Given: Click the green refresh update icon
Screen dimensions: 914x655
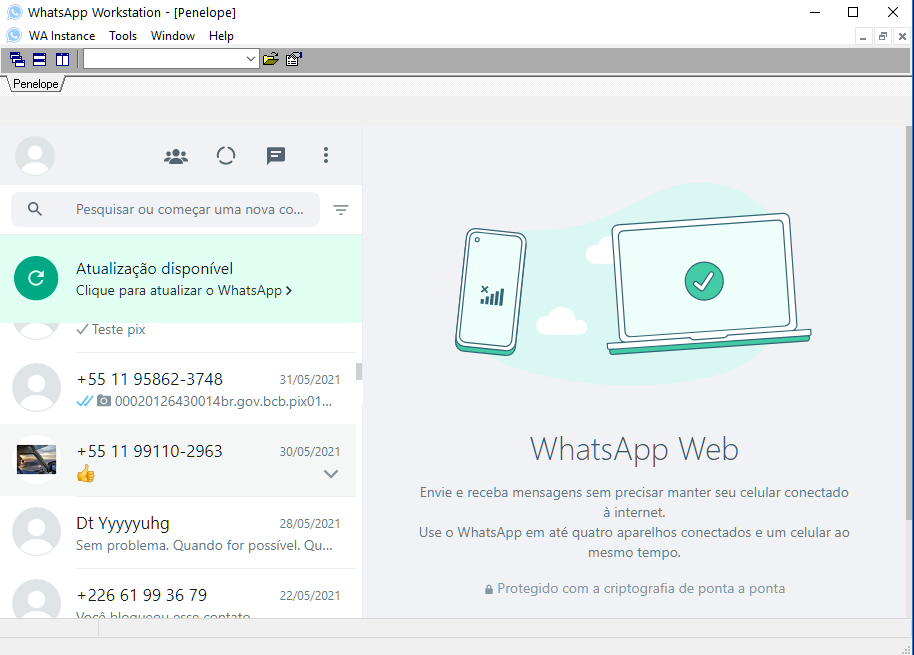Looking at the screenshot, I should [x=36, y=279].
